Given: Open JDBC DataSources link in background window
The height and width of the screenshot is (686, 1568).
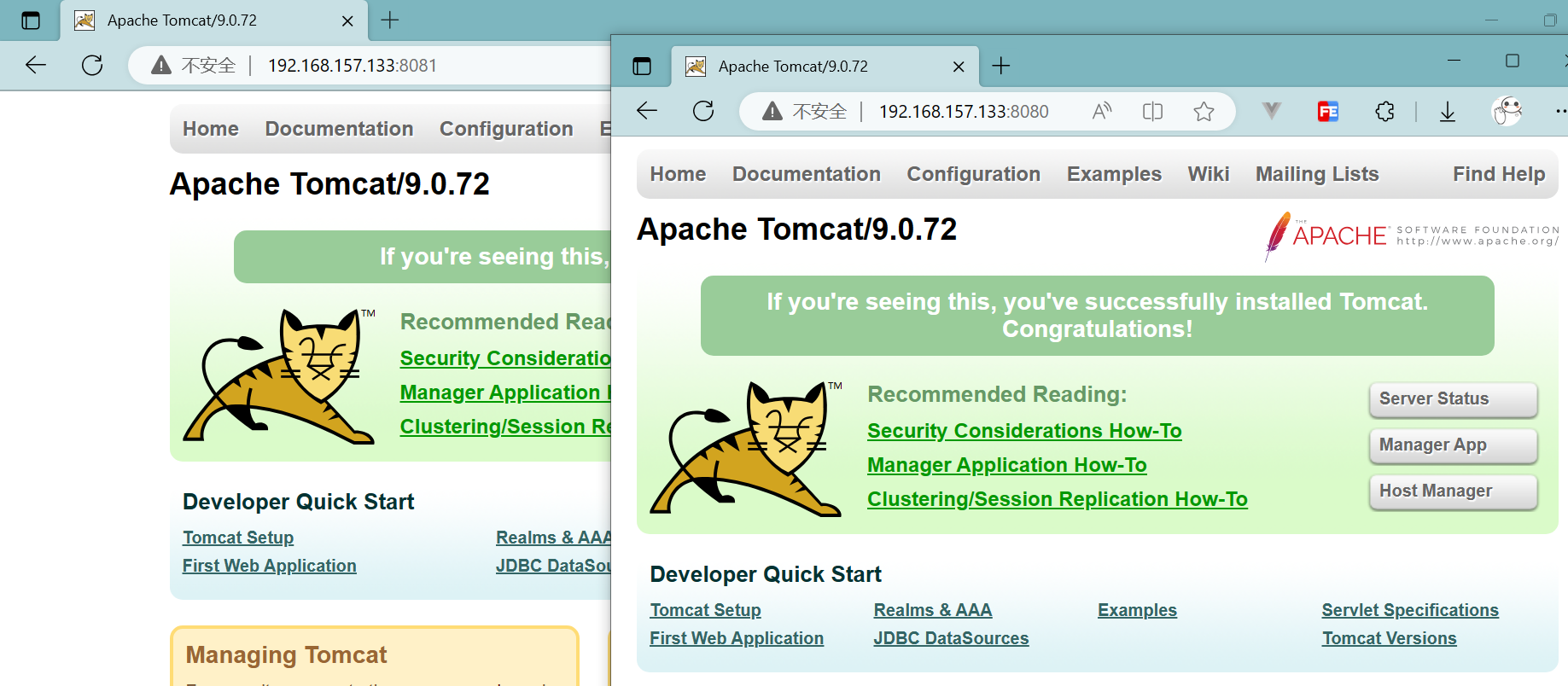Looking at the screenshot, I should [553, 566].
